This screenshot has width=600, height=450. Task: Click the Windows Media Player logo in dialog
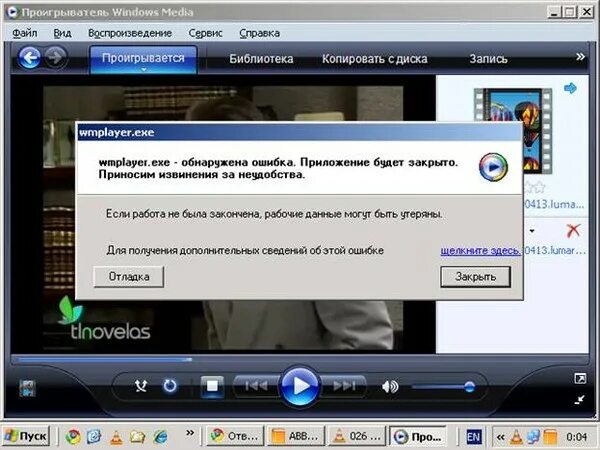coord(494,167)
